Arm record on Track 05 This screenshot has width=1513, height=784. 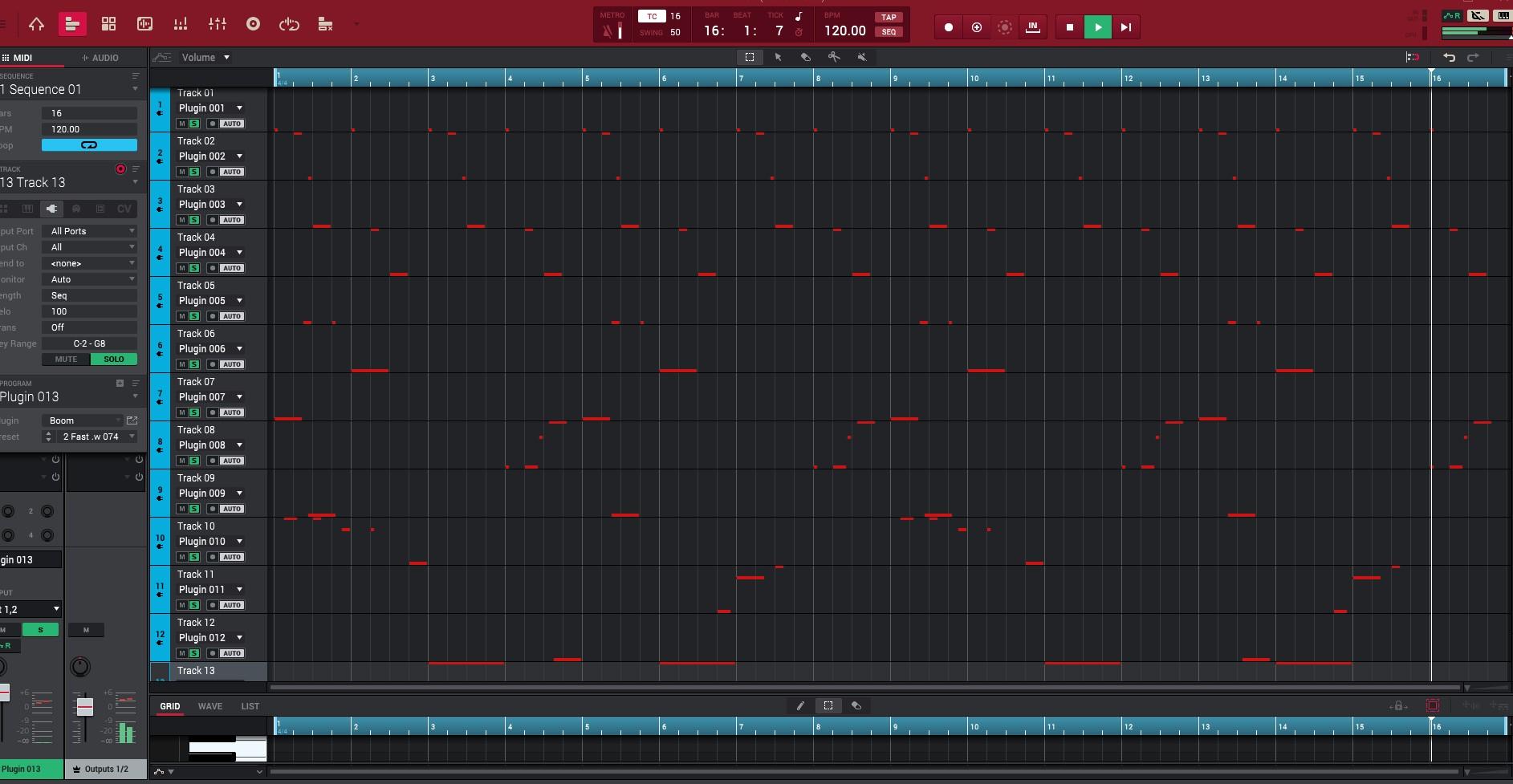pos(212,316)
